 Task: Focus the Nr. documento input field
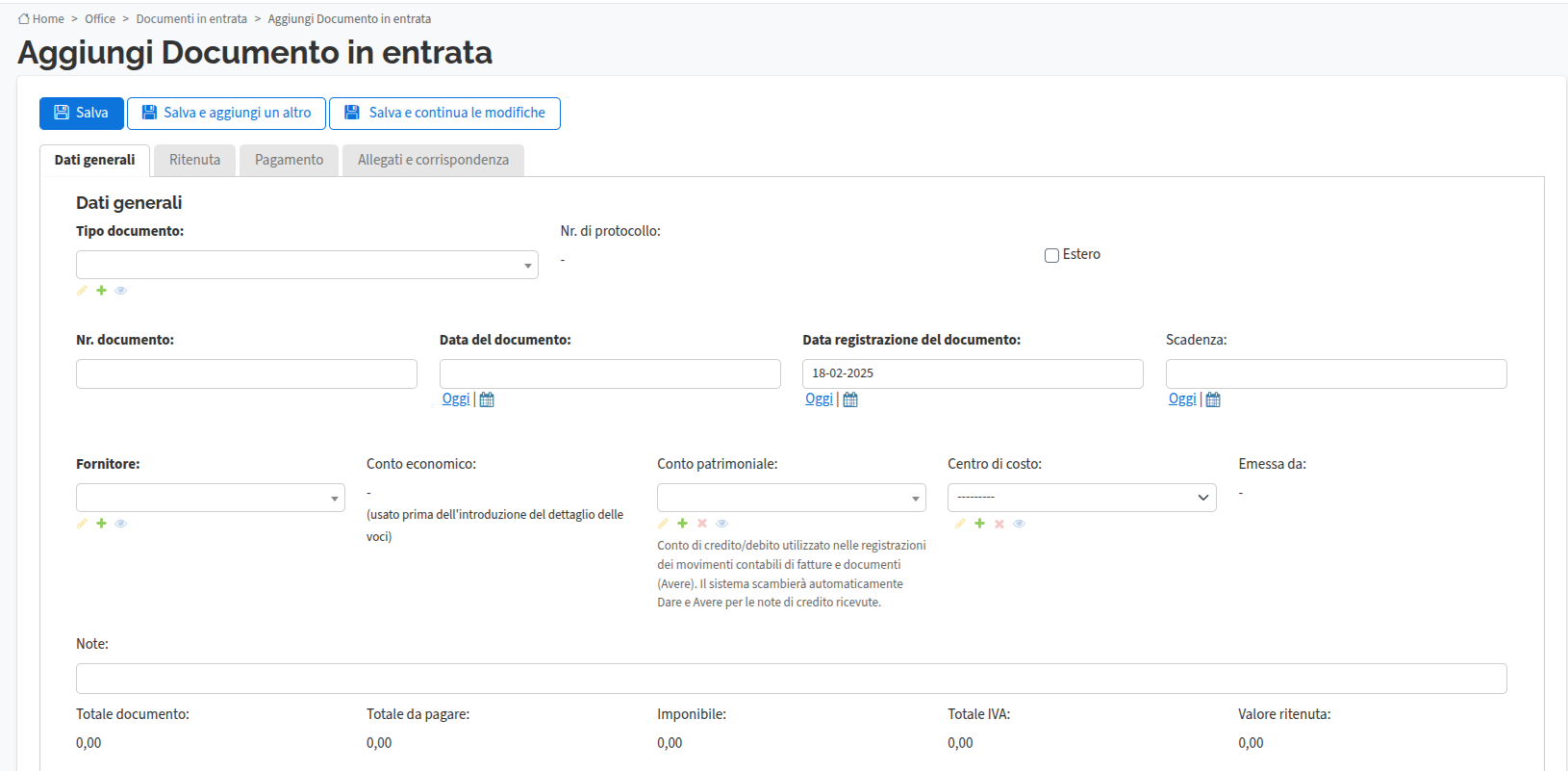(x=246, y=373)
